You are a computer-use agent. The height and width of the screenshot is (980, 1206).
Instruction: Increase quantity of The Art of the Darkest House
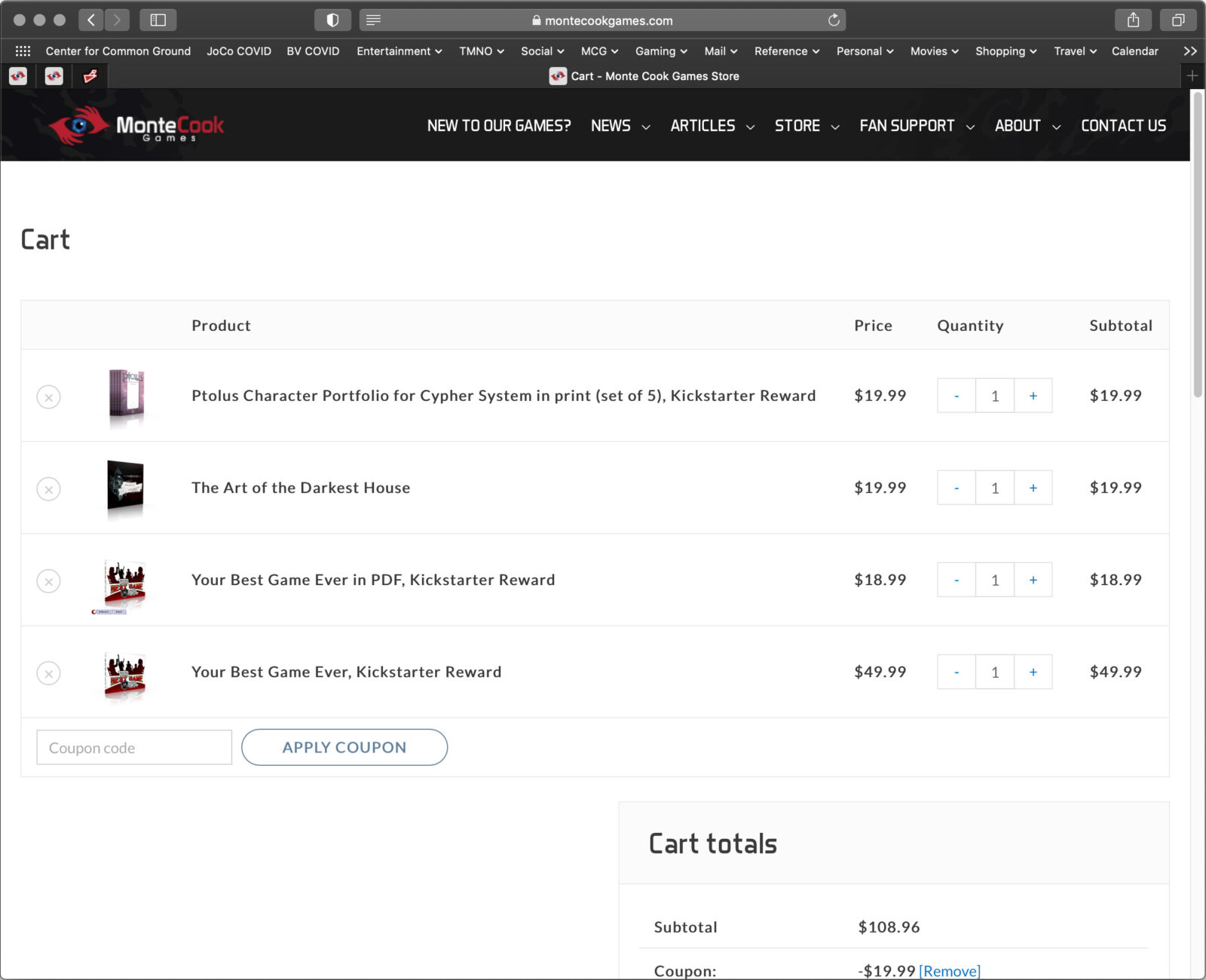click(1033, 488)
